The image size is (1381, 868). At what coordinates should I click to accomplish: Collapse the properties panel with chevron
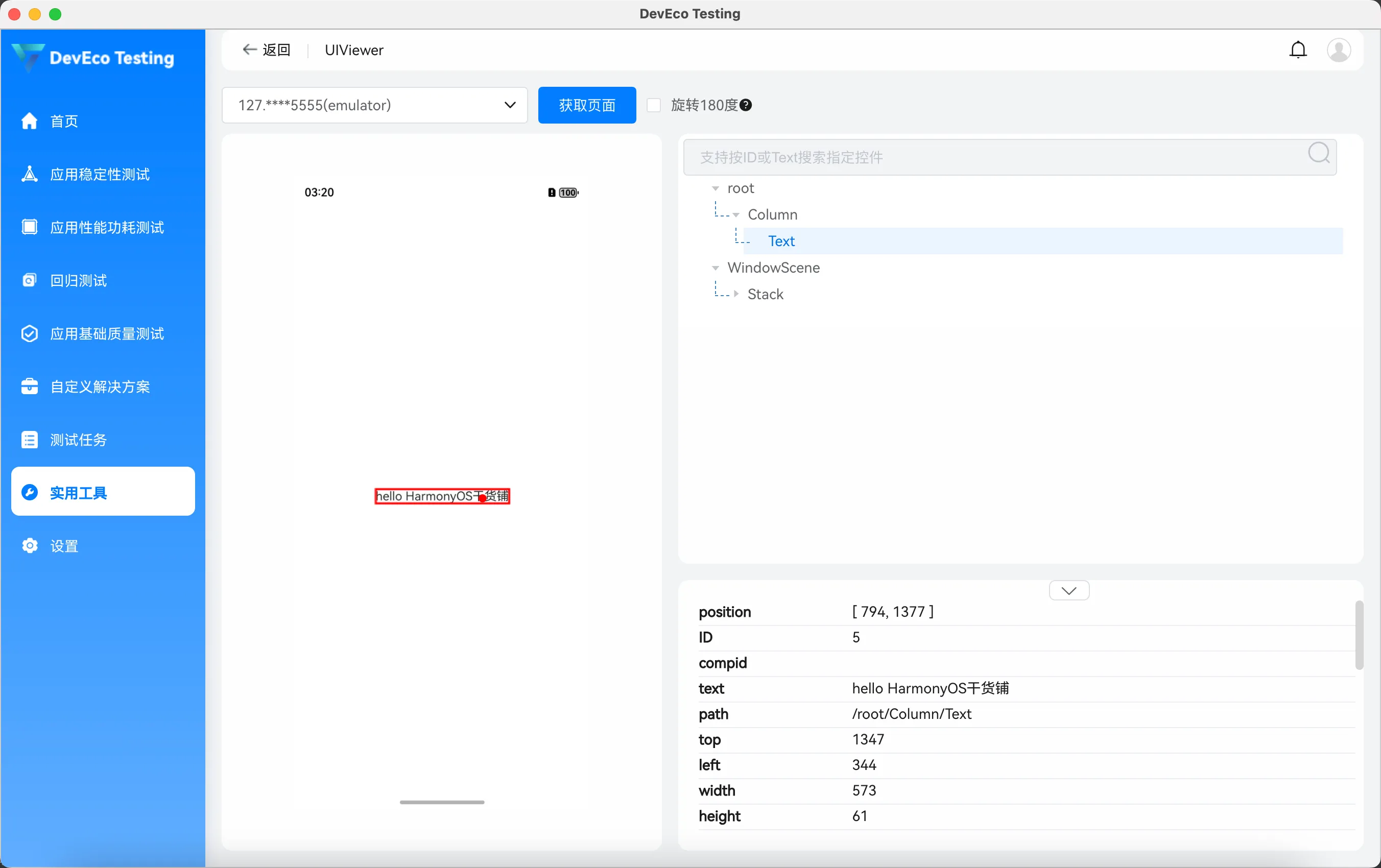click(1068, 591)
